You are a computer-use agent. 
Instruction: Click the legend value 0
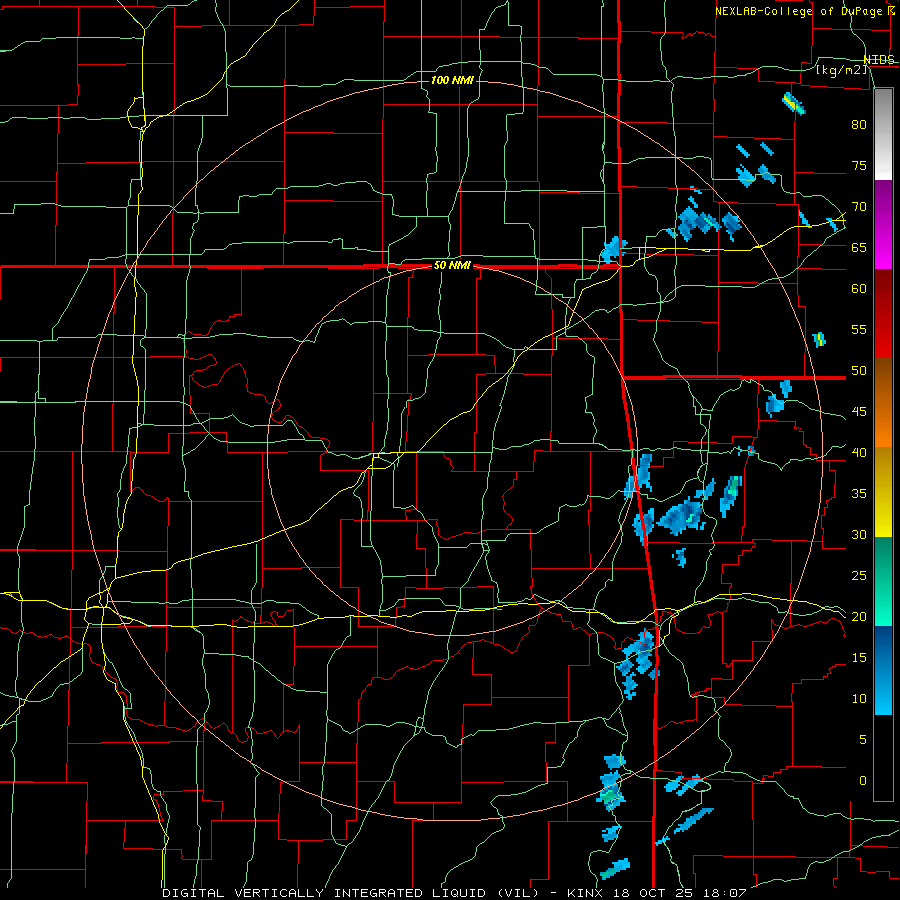863,781
